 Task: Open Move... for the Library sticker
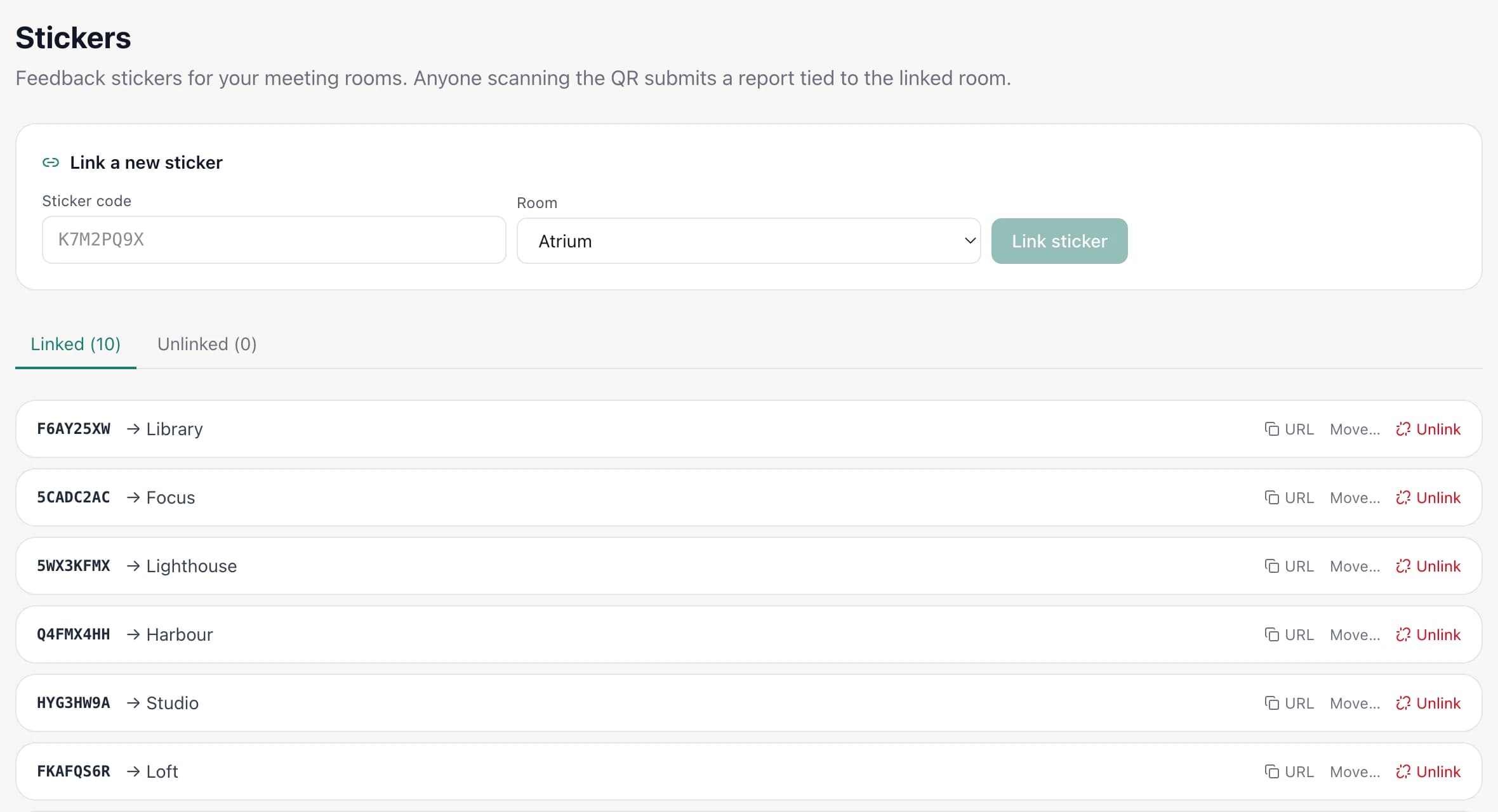[1355, 429]
